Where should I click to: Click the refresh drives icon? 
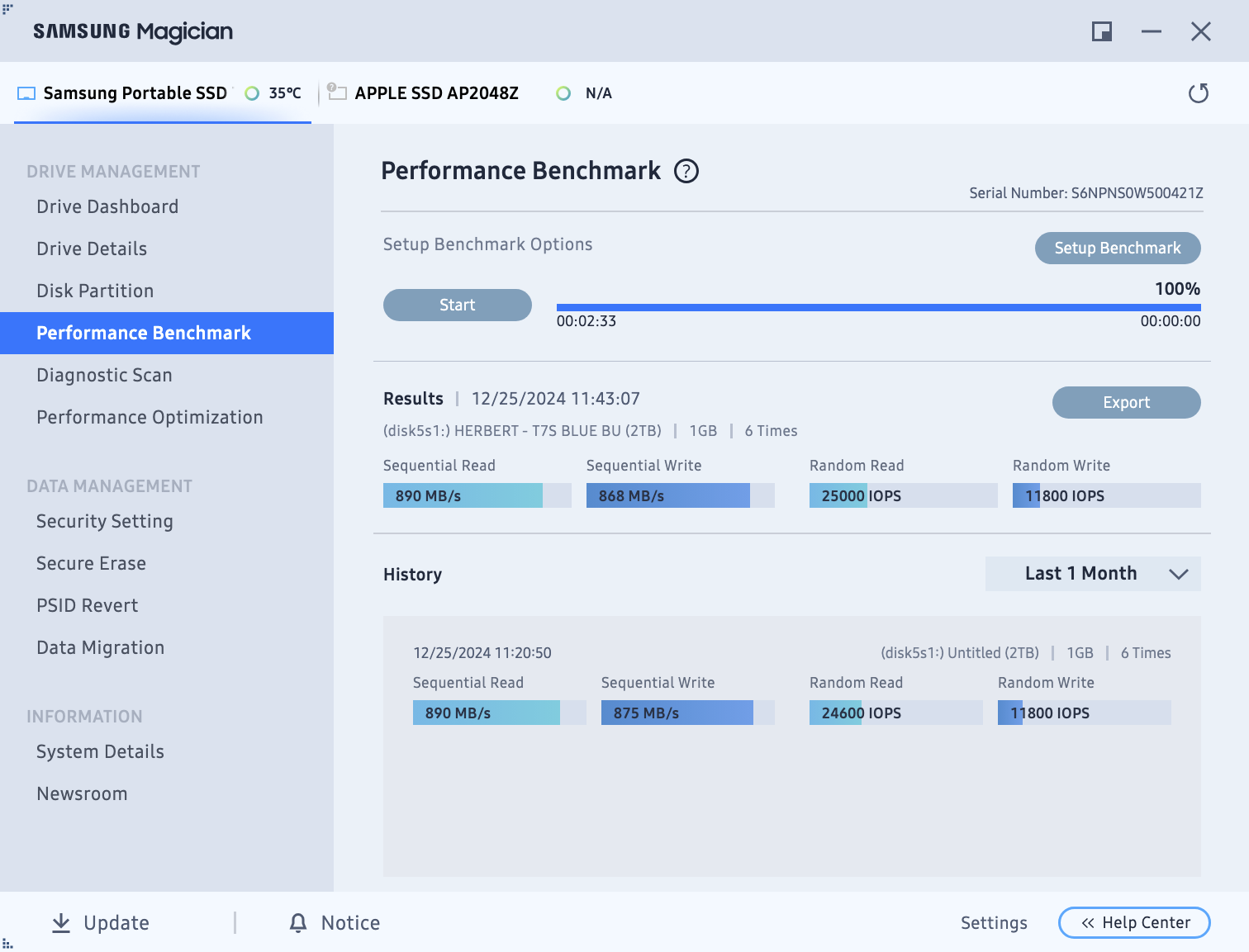coord(1198,93)
